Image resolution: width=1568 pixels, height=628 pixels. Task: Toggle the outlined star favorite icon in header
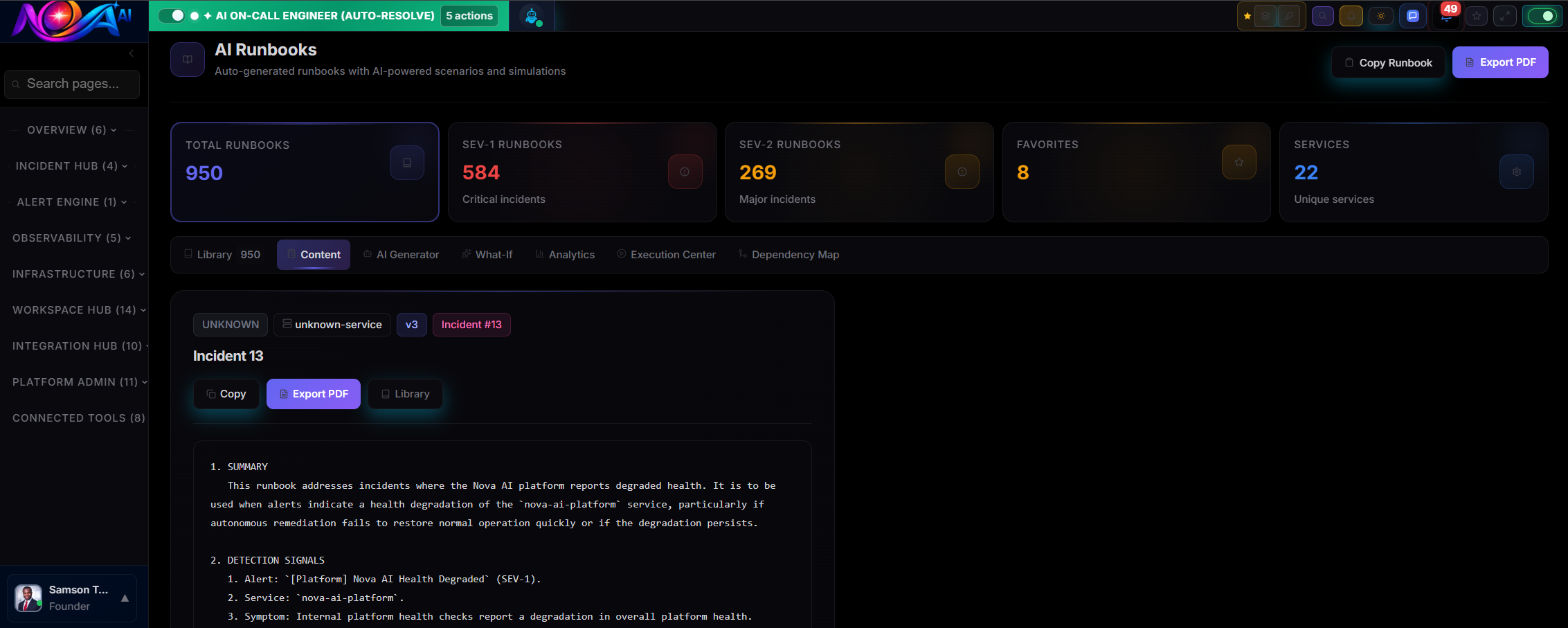(1476, 16)
